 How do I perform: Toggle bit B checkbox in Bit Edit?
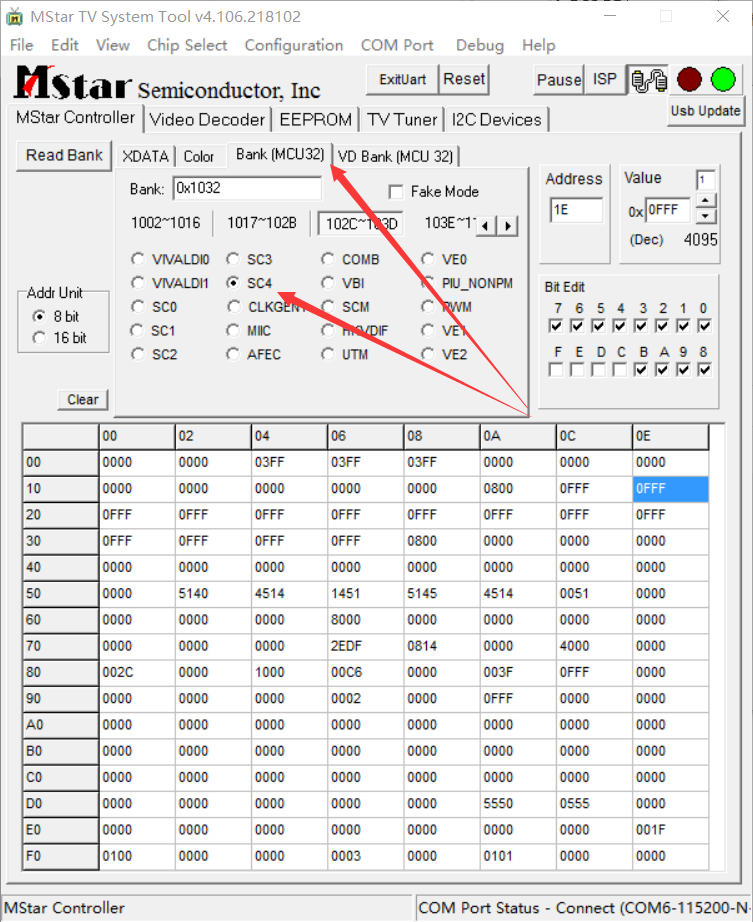641,370
